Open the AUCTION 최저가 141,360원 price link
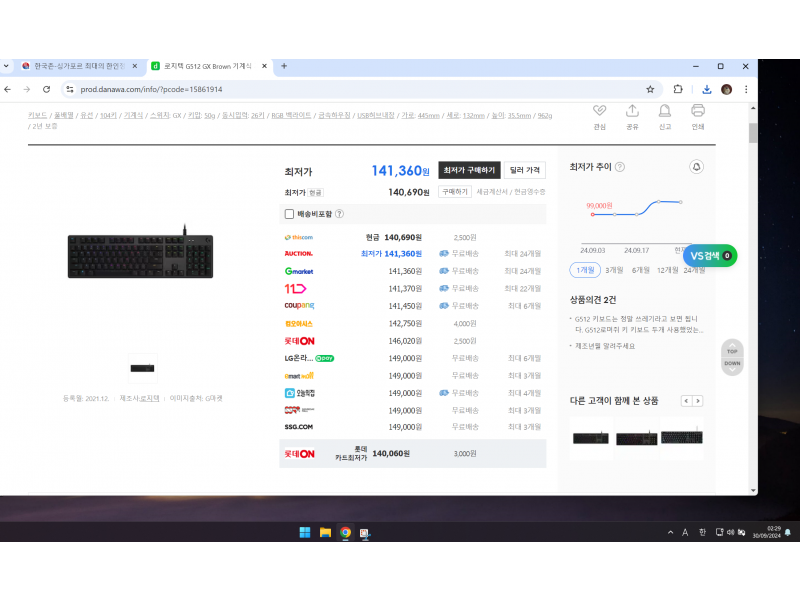Image resolution: width=800 pixels, height=600 pixels. [x=391, y=254]
